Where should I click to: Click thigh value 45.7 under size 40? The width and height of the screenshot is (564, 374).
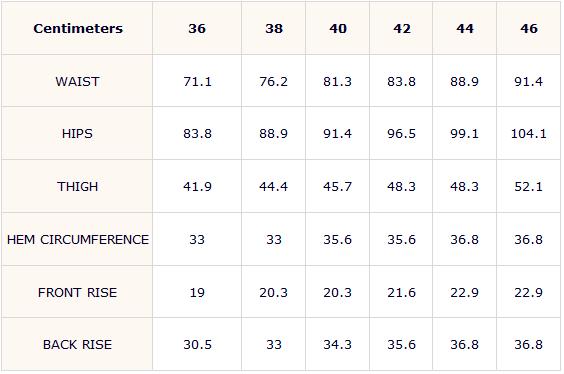337,187
